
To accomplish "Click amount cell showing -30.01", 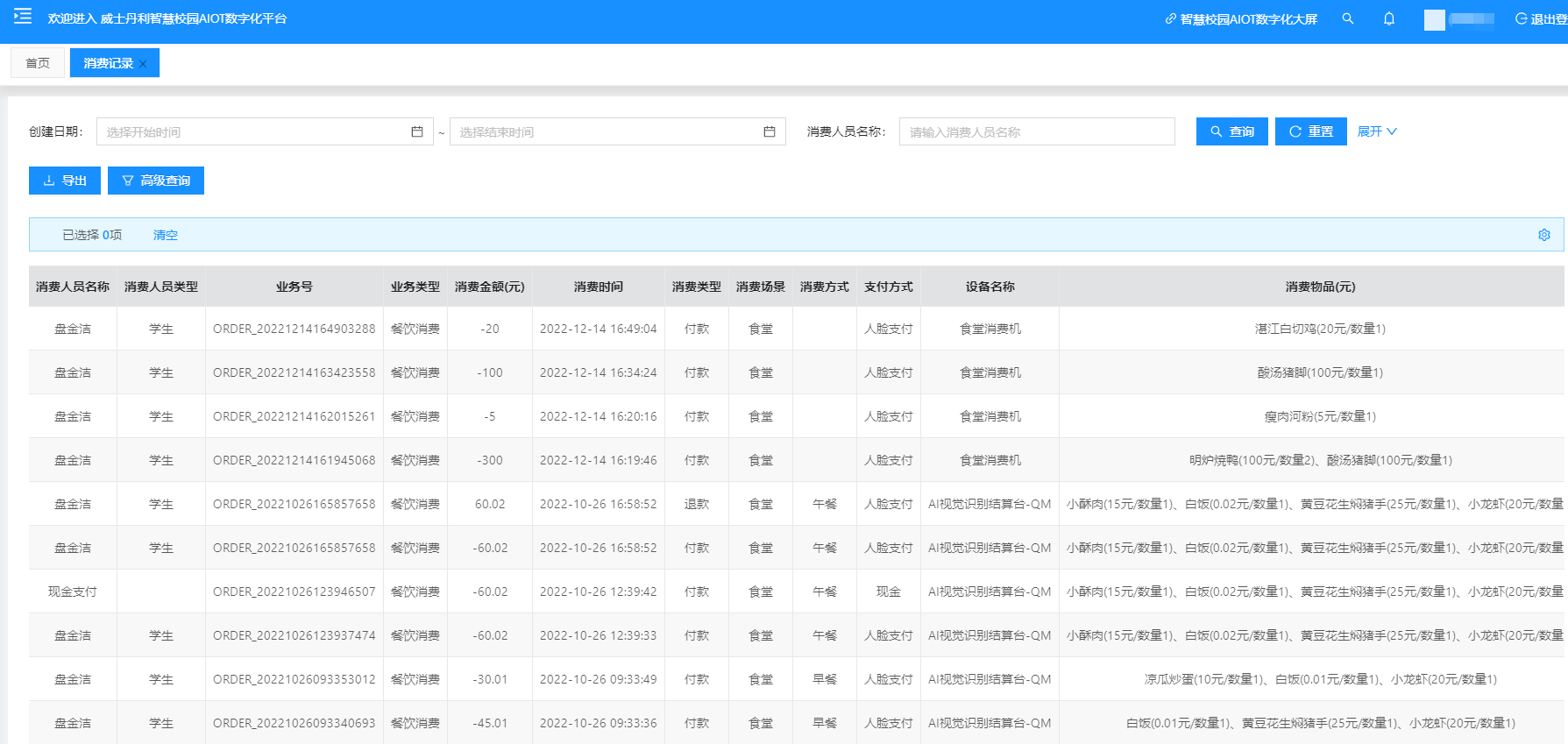I will coord(490,679).
